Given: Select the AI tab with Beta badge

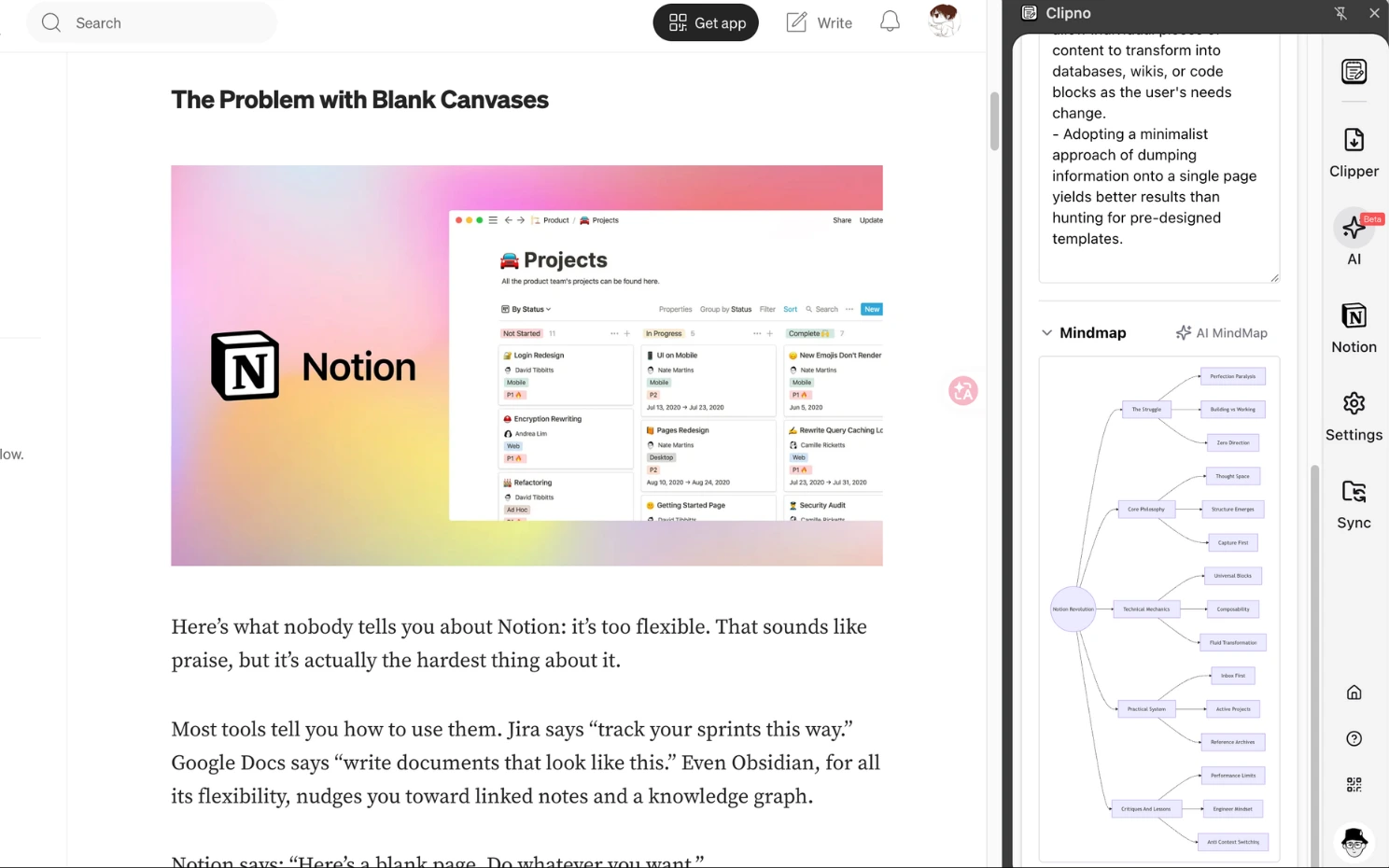Looking at the screenshot, I should click(x=1354, y=239).
